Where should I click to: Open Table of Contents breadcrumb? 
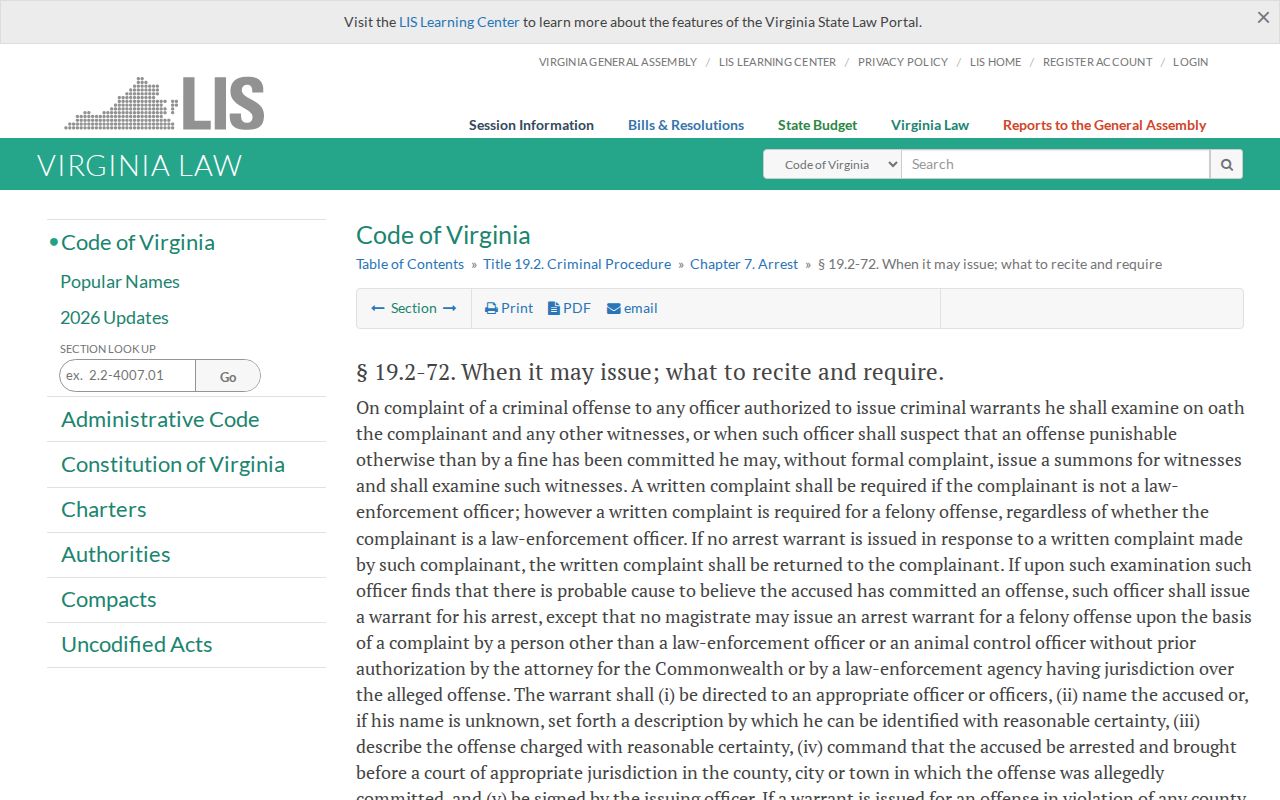pyautogui.click(x=410, y=264)
